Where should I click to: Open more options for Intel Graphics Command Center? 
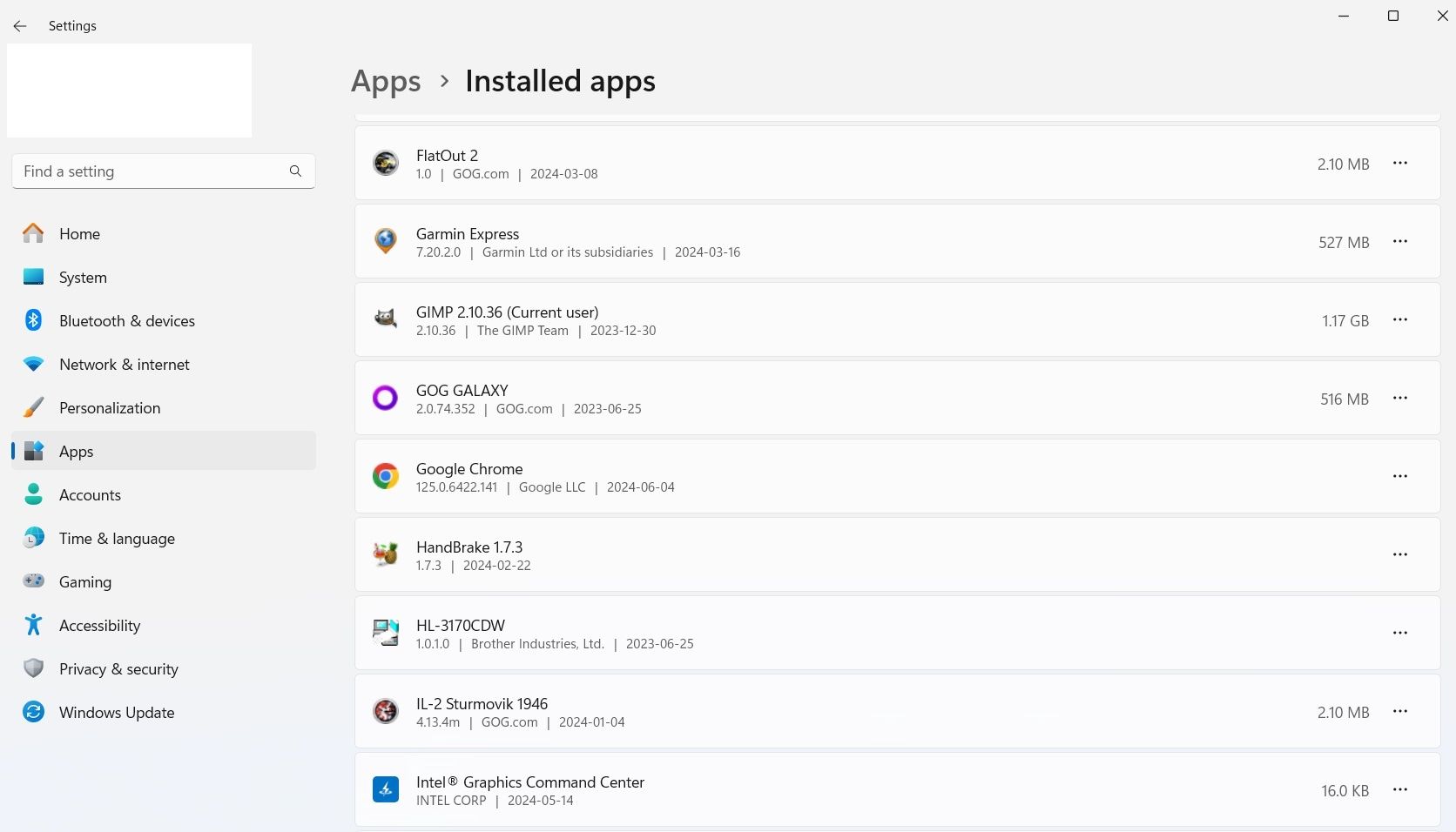tap(1400, 789)
